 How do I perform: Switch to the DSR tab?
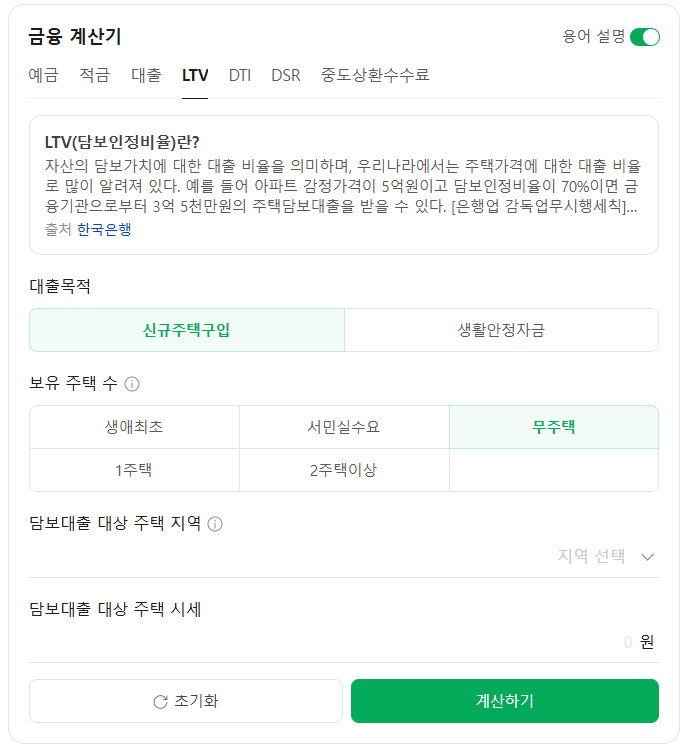click(285, 75)
